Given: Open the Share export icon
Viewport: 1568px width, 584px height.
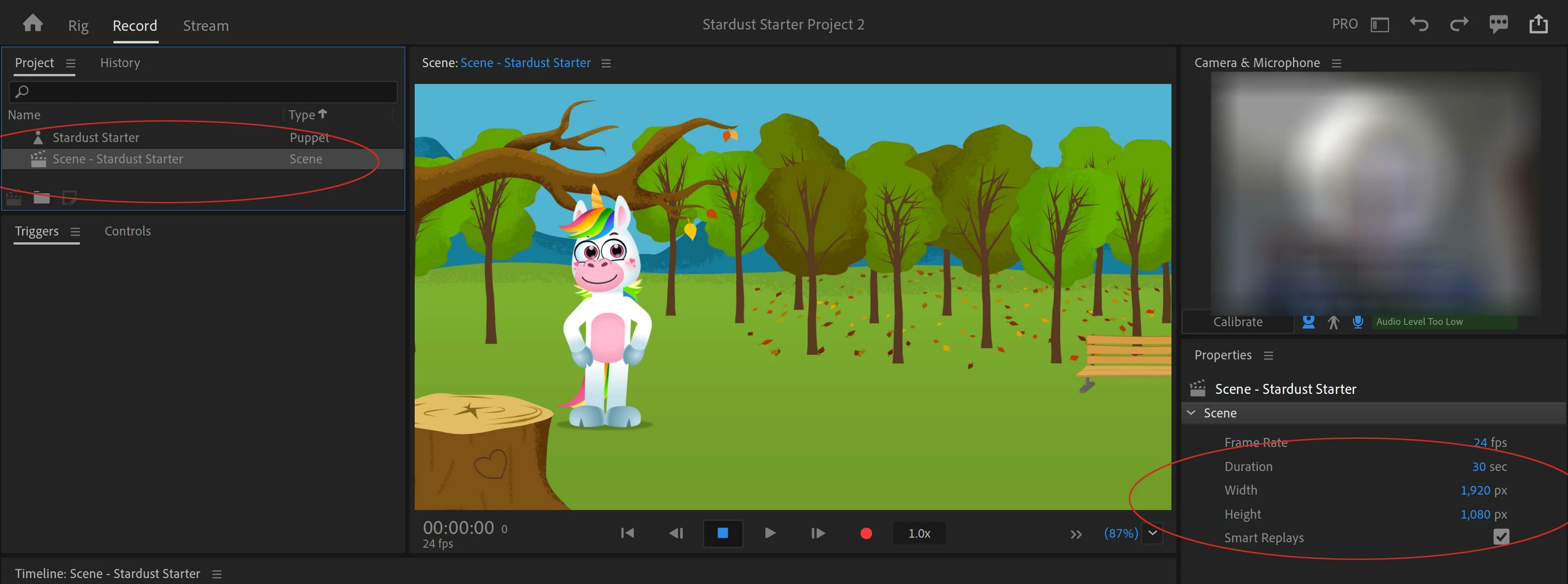Looking at the screenshot, I should pyautogui.click(x=1539, y=24).
